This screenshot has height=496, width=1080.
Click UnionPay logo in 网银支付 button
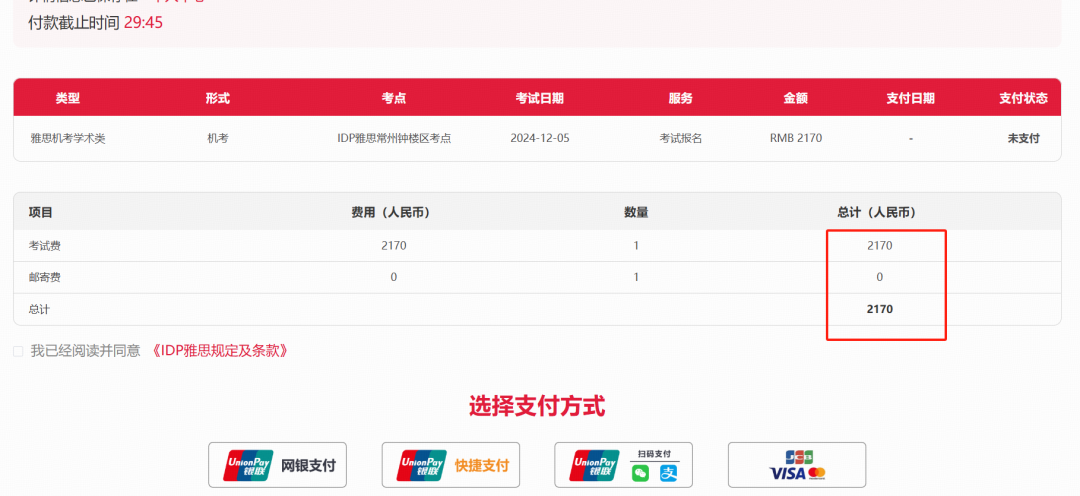(x=248, y=466)
